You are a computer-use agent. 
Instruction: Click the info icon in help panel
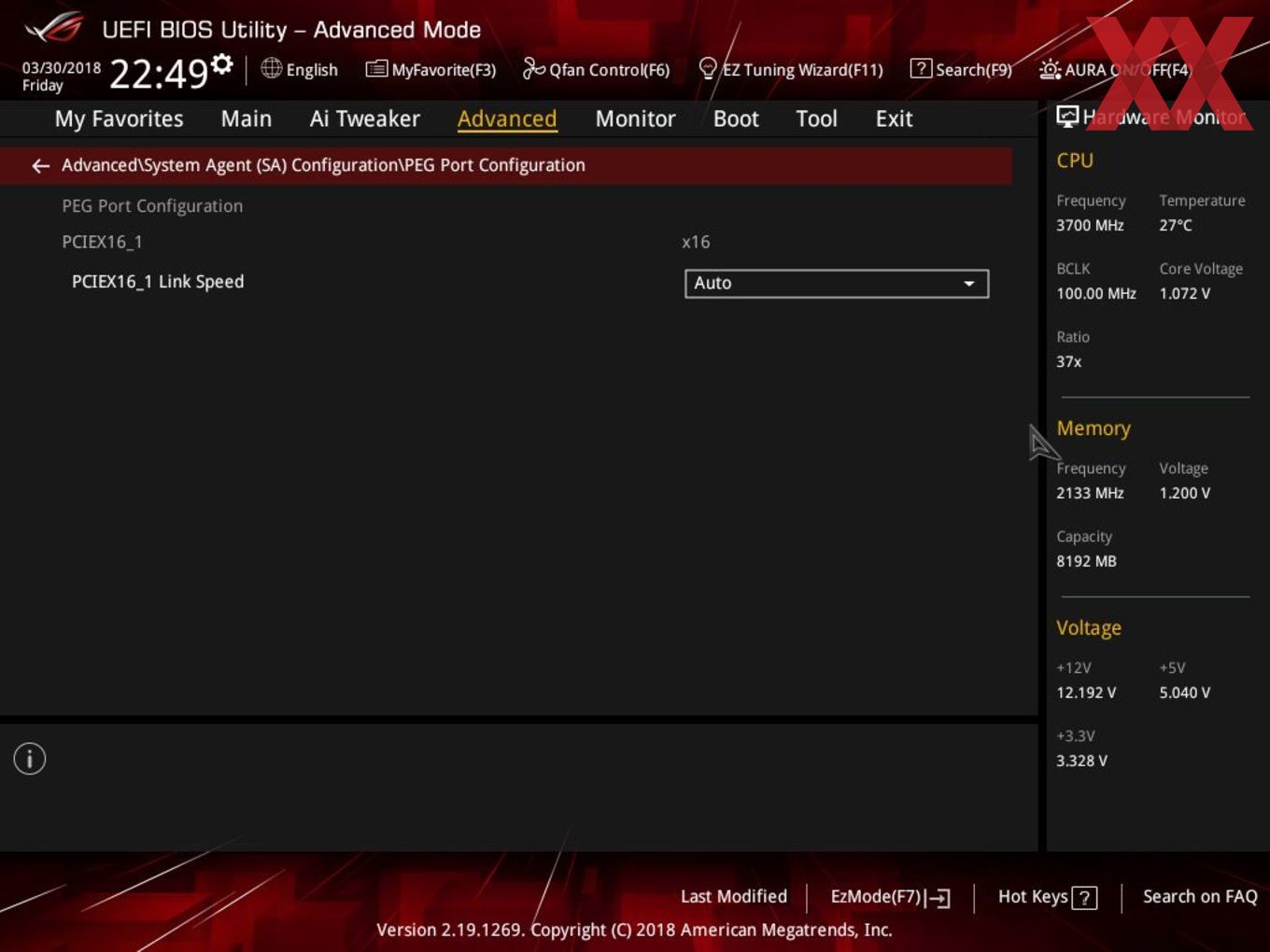click(x=30, y=759)
